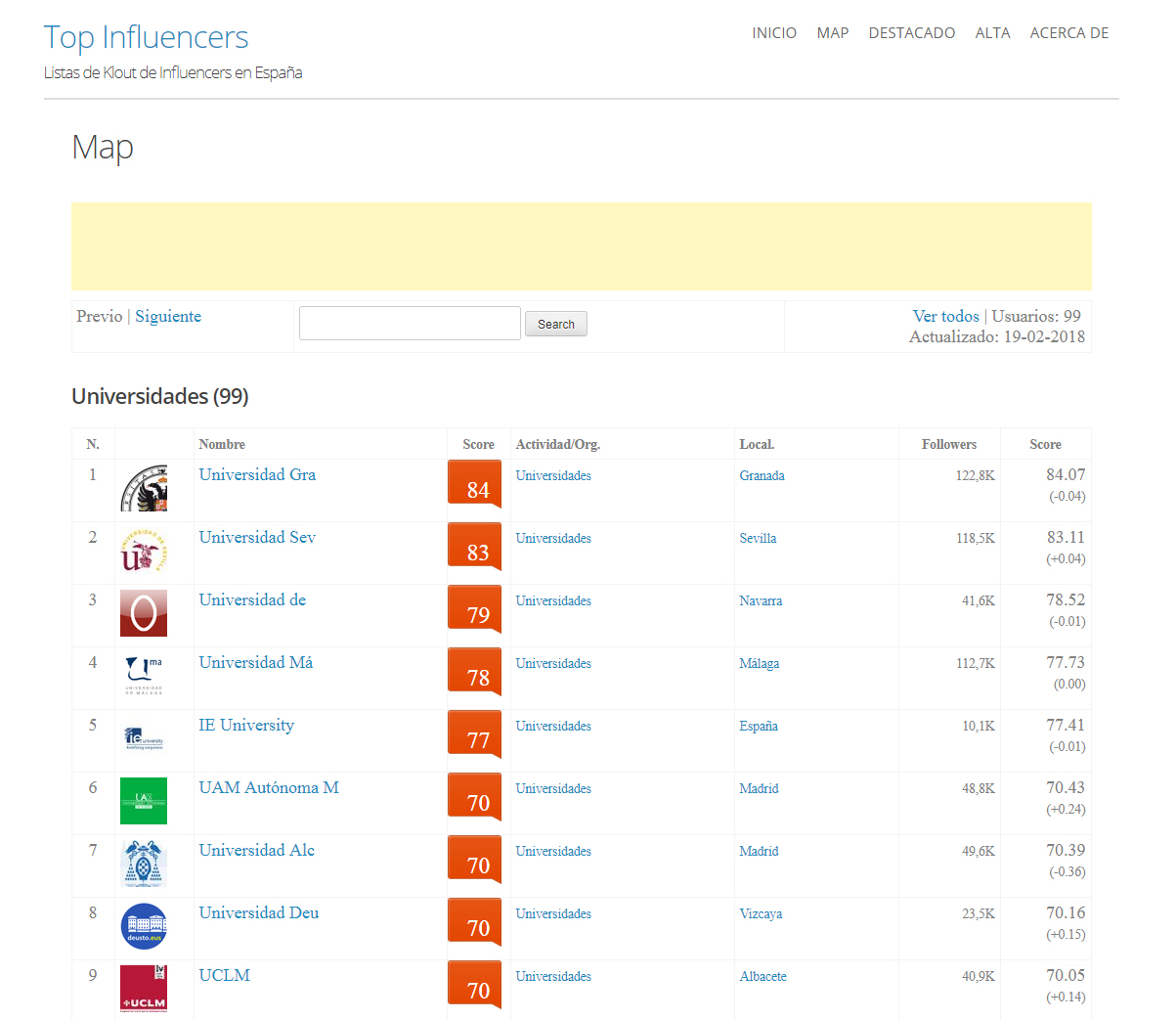This screenshot has width=1176, height=1020.
Task: Click the Local. column header
Action: click(x=757, y=444)
